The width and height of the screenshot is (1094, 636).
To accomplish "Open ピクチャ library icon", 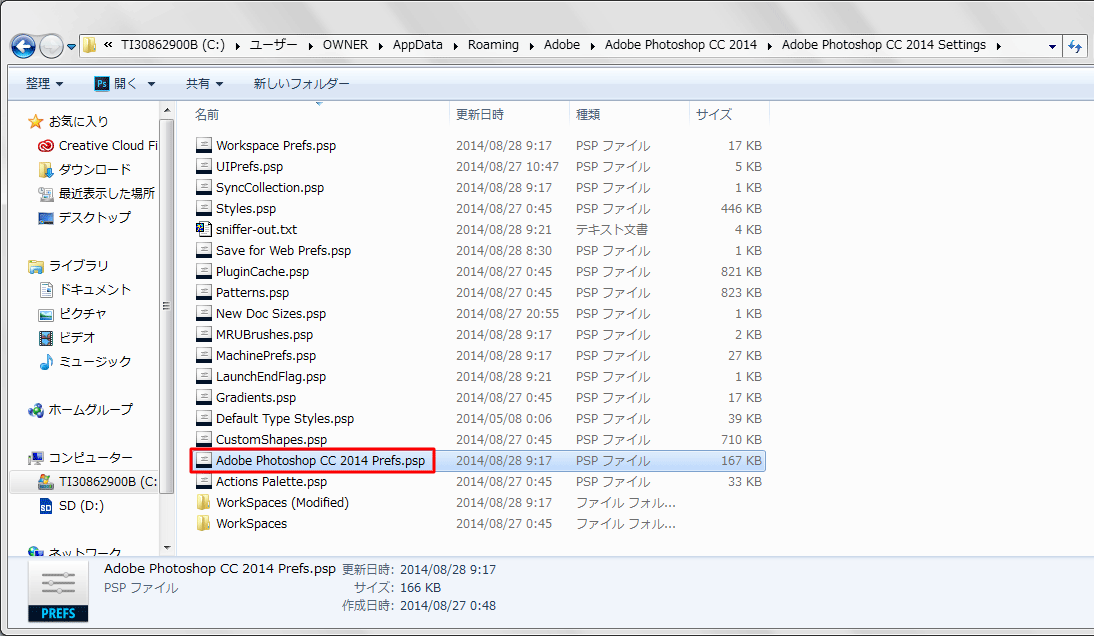I will coord(45,315).
